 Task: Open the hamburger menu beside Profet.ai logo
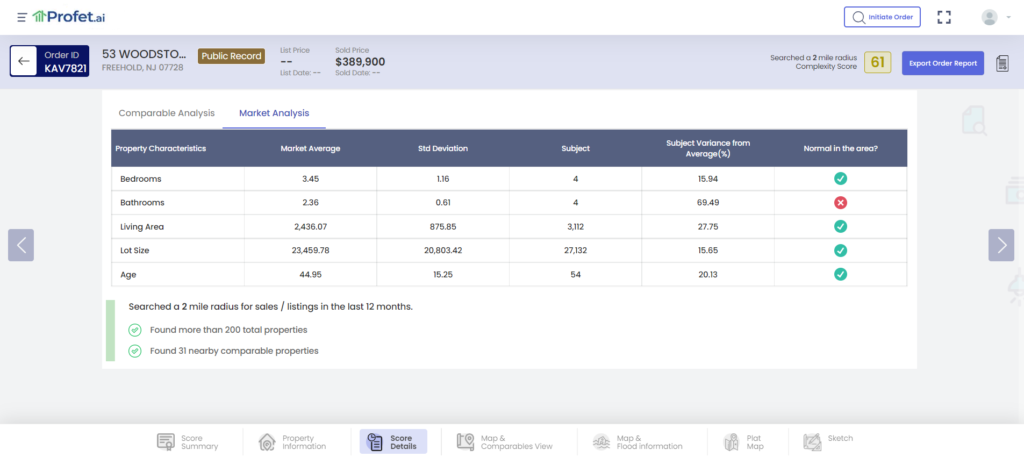coord(22,17)
